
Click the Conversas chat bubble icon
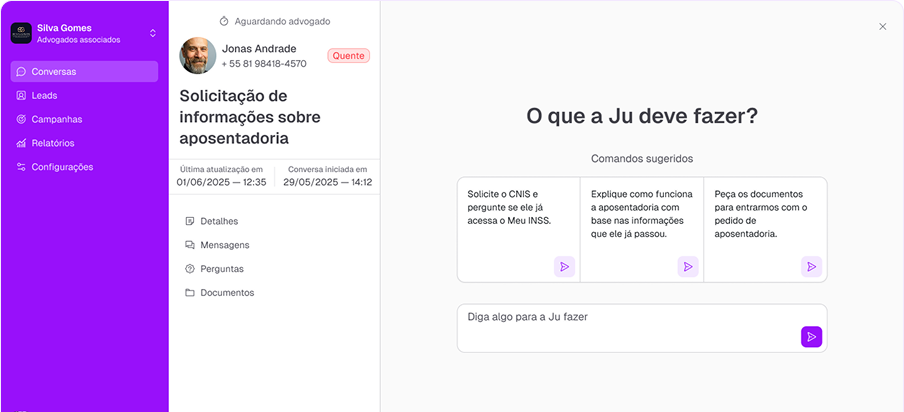coord(21,71)
